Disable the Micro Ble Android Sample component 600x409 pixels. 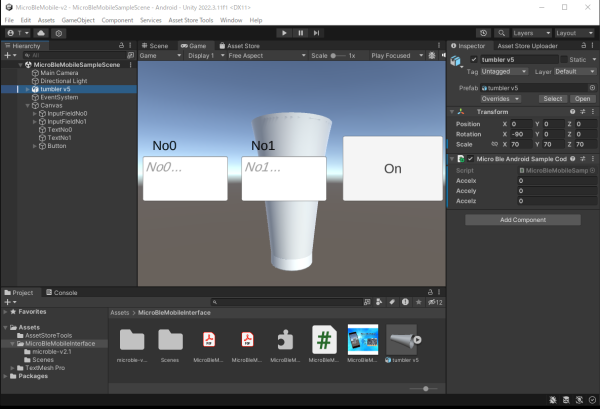click(x=471, y=159)
